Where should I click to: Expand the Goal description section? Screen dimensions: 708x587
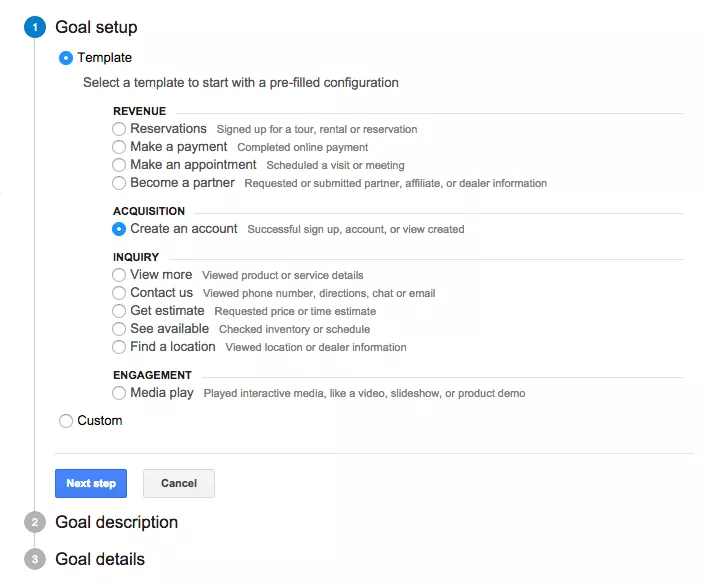tap(116, 523)
